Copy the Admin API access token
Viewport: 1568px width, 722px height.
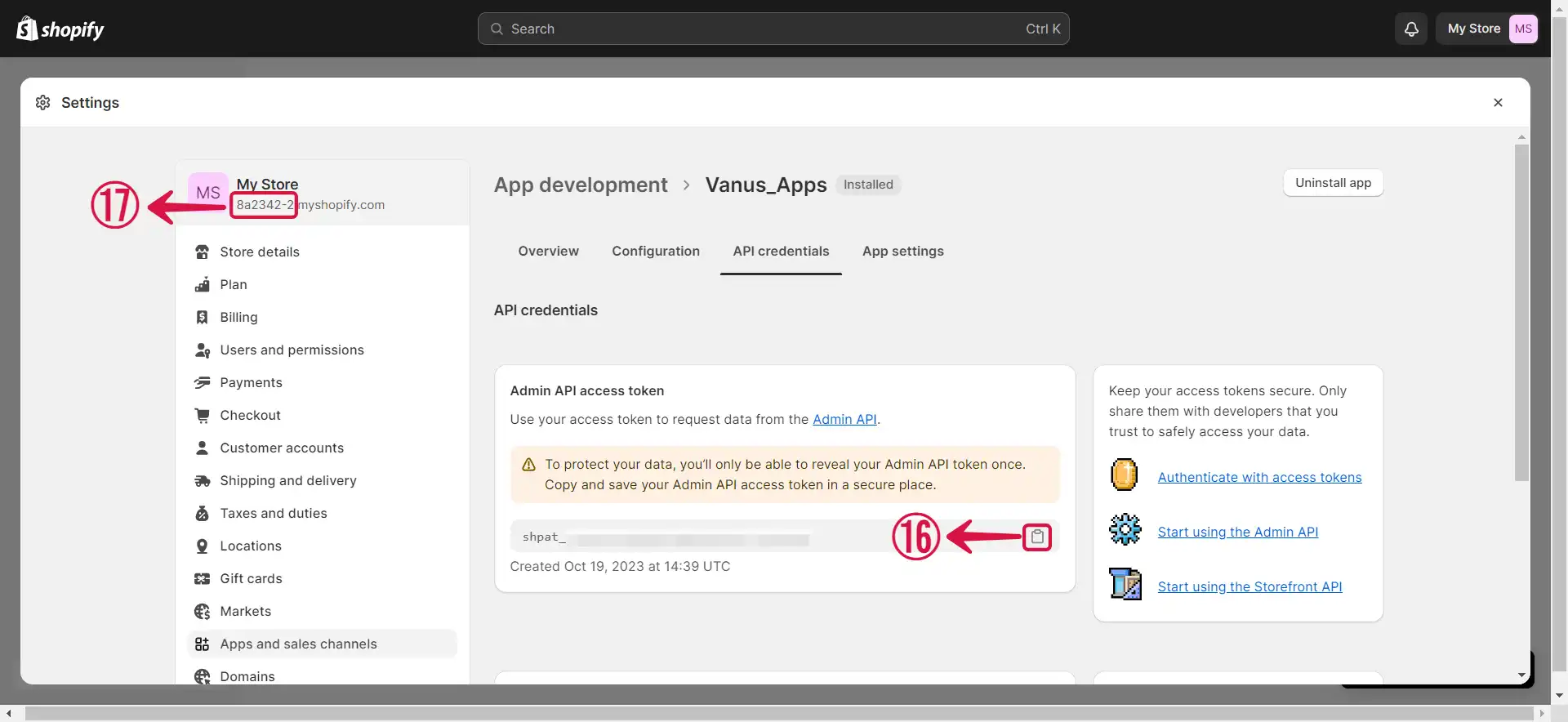(1037, 537)
